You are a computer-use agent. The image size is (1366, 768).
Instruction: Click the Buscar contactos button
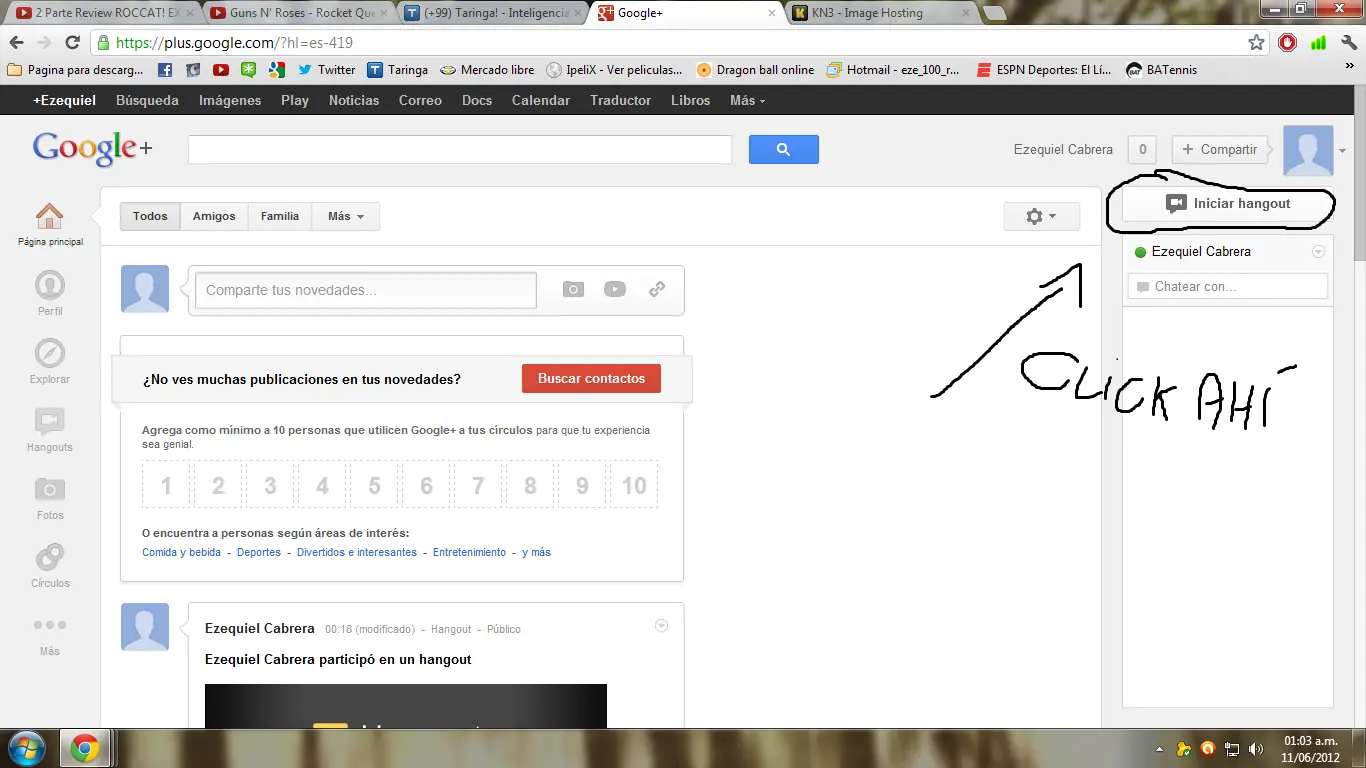tap(591, 378)
